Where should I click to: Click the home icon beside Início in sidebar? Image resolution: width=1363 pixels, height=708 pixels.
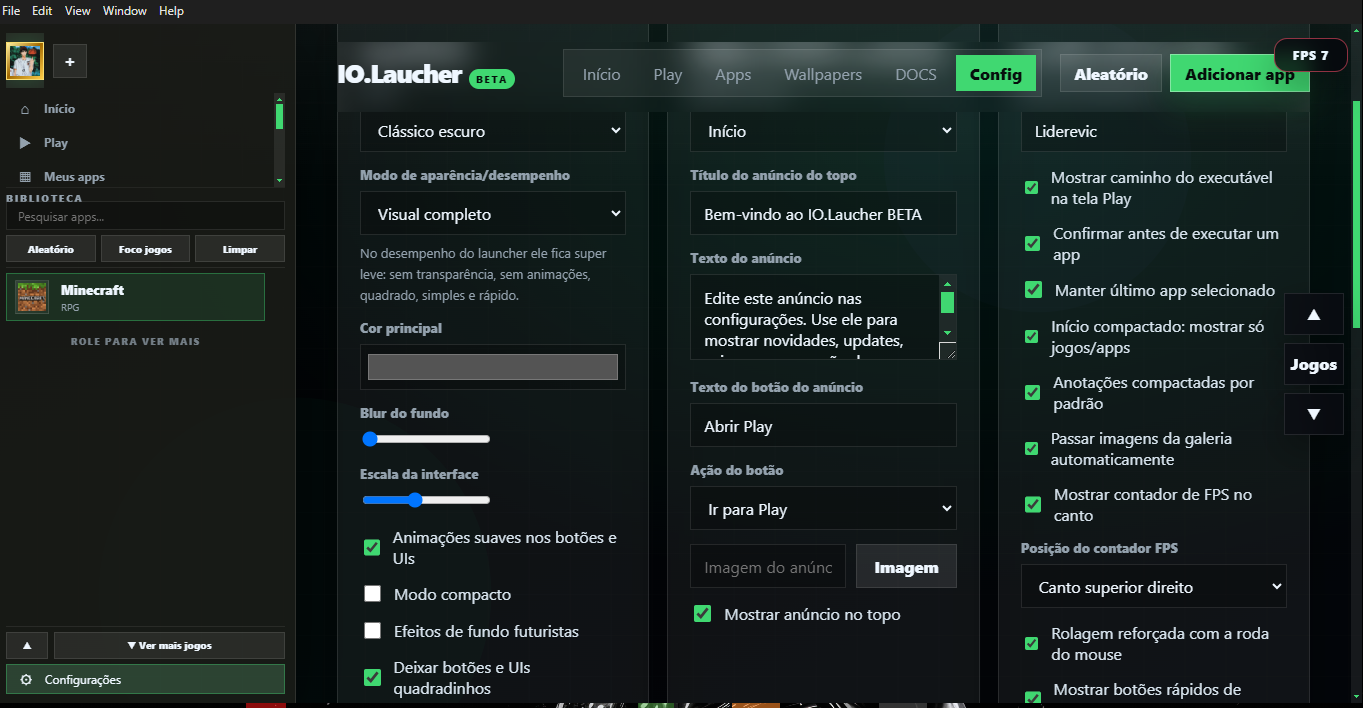[25, 109]
